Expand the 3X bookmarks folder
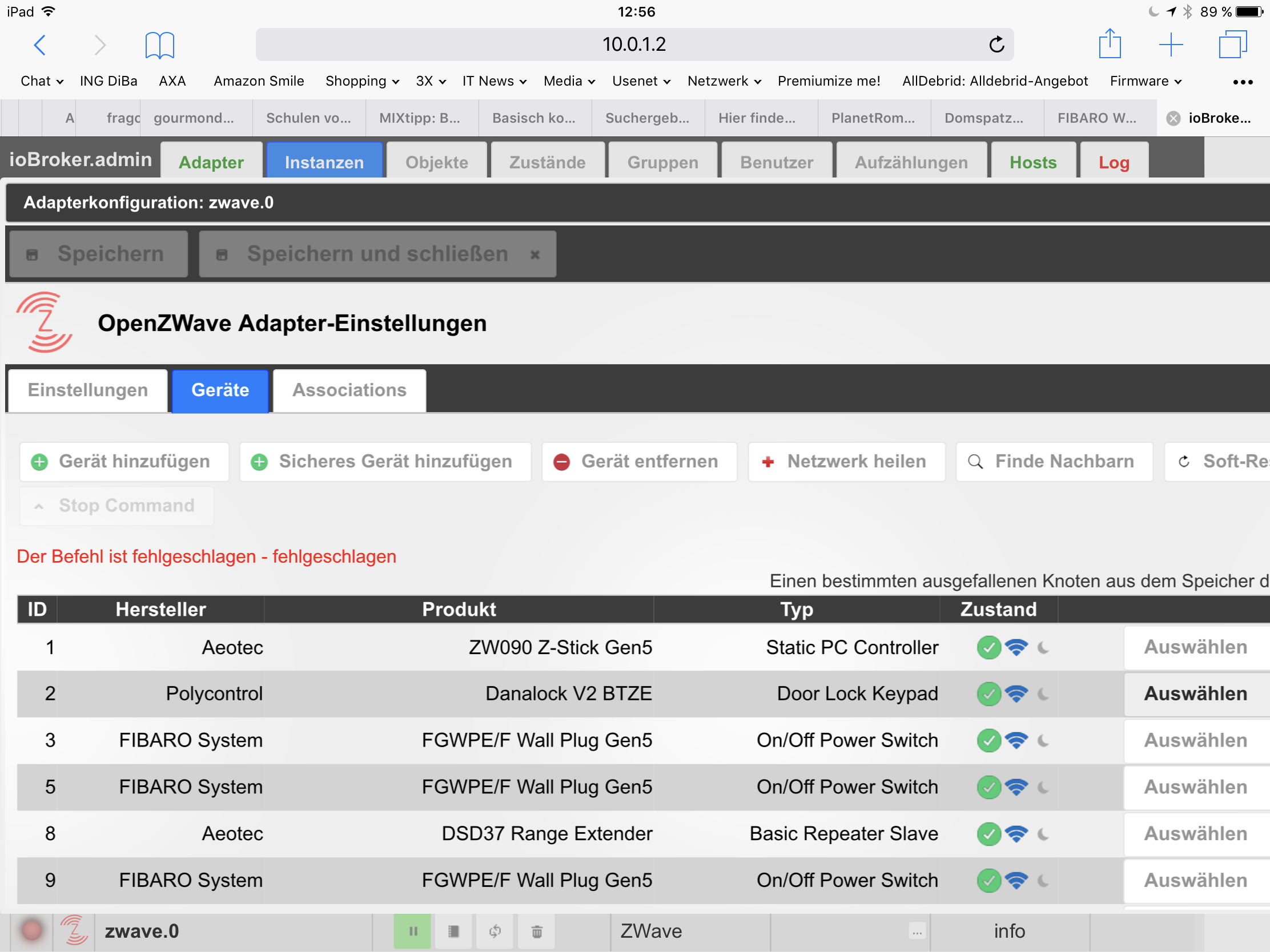 pyautogui.click(x=431, y=81)
